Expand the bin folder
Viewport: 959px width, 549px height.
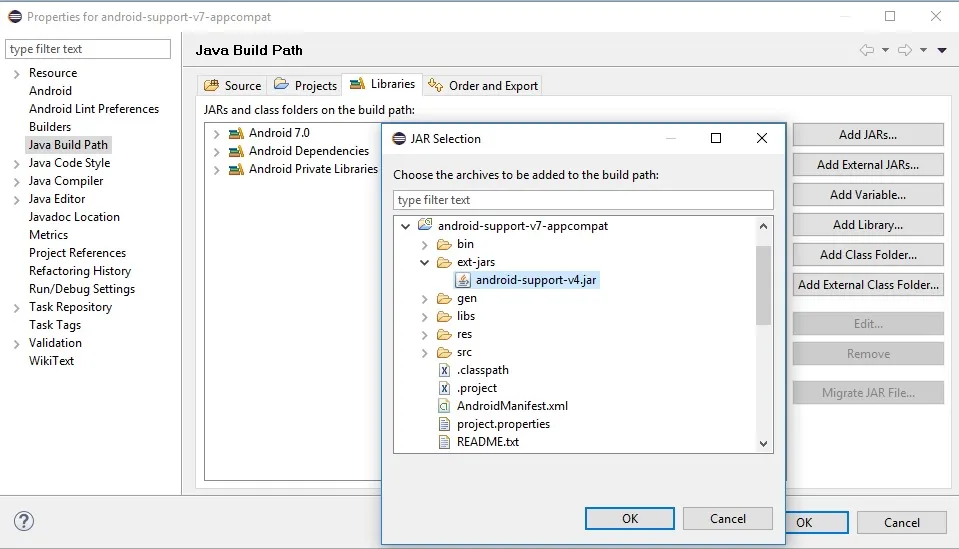424,245
